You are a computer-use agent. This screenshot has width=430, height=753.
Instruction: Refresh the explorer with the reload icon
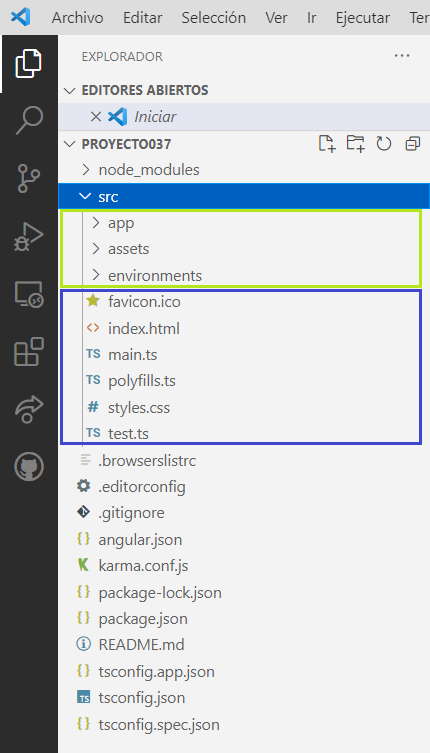click(x=384, y=144)
